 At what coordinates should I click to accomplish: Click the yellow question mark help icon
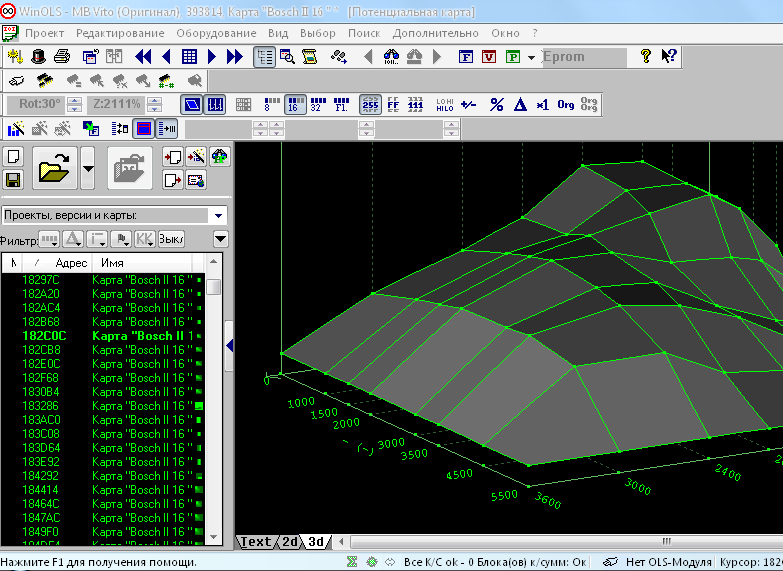pos(646,56)
